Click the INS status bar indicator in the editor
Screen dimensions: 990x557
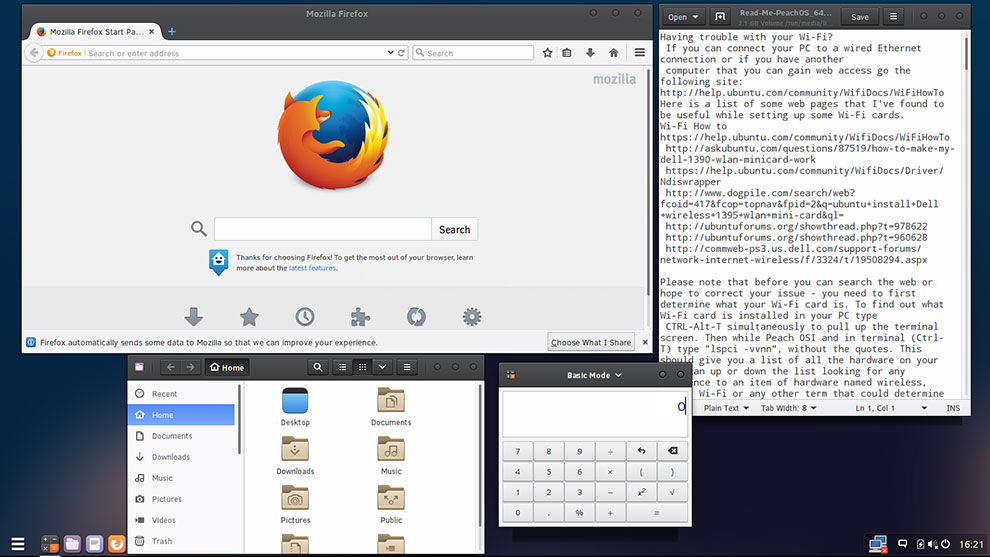click(x=953, y=408)
